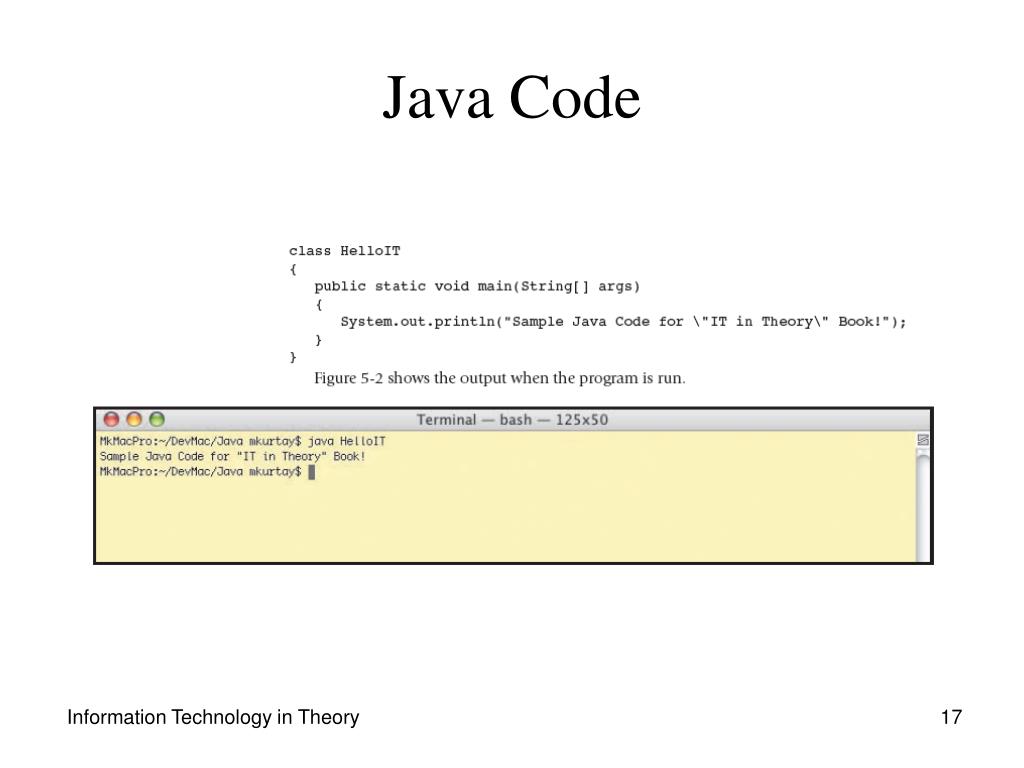The height and width of the screenshot is (768, 1024).
Task: Click the "Java Code" slide title
Action: coord(511,97)
